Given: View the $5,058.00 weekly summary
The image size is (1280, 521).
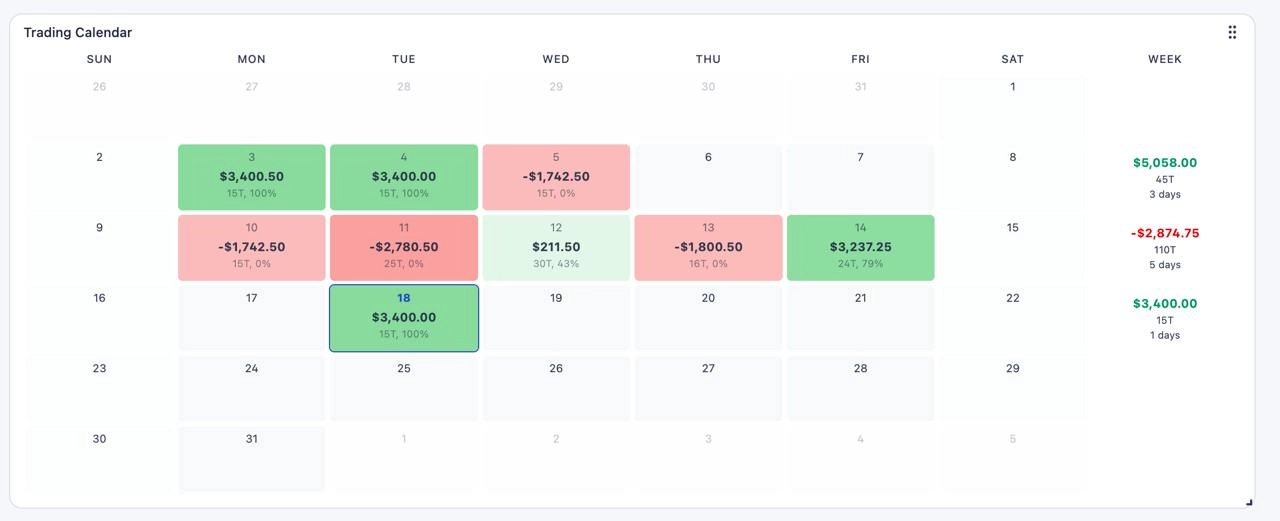Looking at the screenshot, I should (x=1165, y=177).
